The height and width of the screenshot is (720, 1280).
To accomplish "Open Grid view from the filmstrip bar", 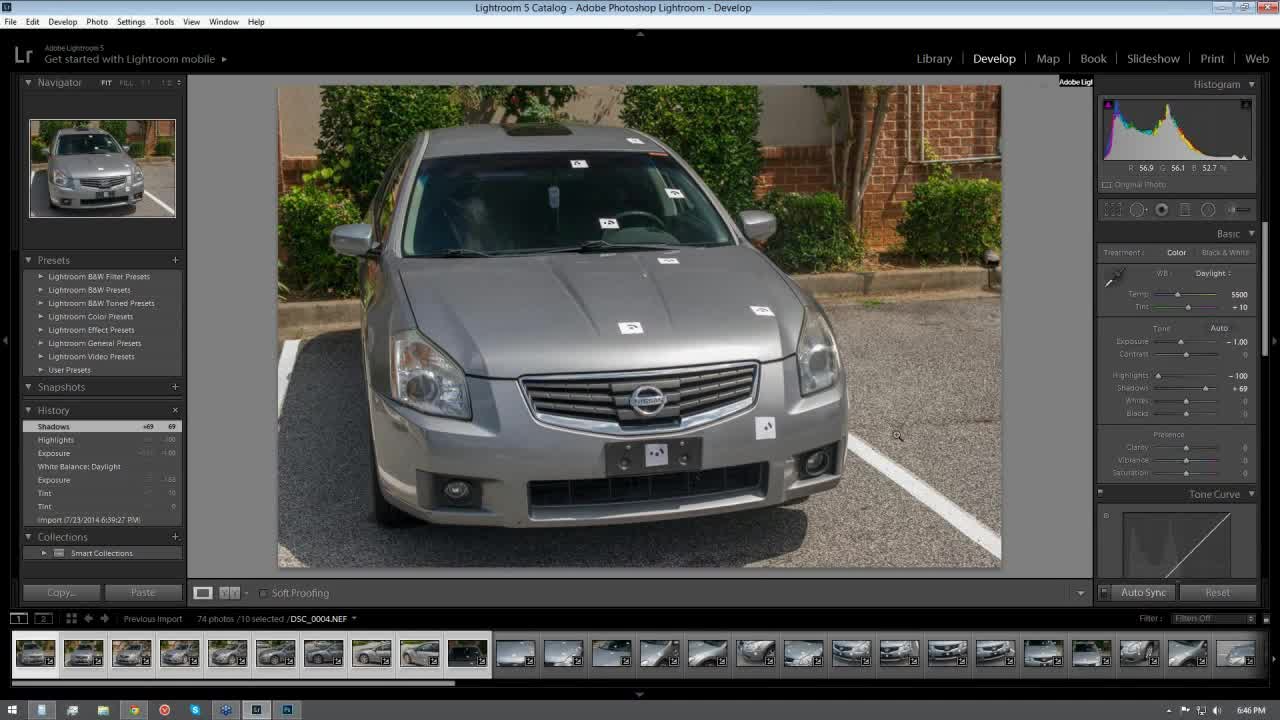I will tap(71, 619).
